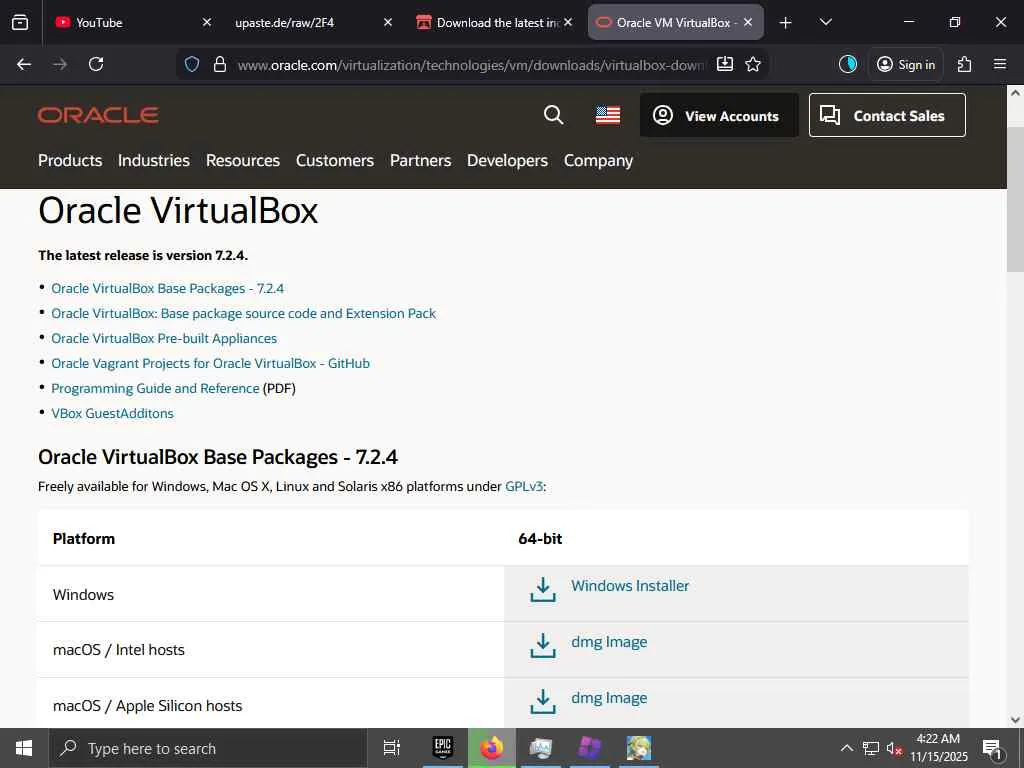This screenshot has width=1024, height=768.
Task: Open tracking protection shield info
Action: [191, 65]
